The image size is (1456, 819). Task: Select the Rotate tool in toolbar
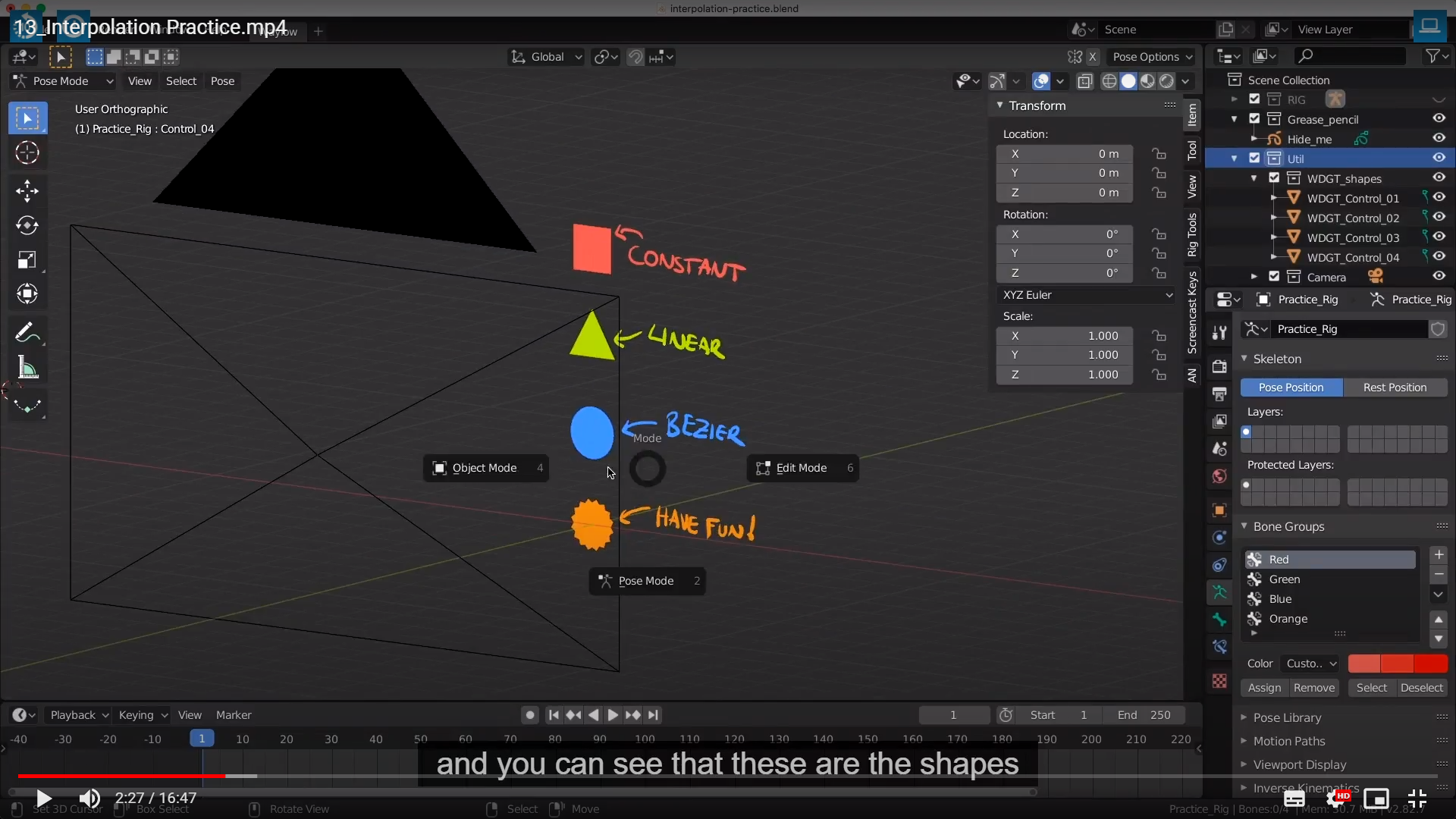[x=27, y=225]
